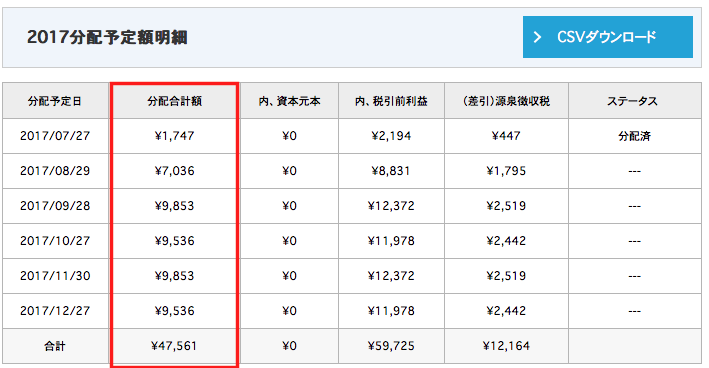709x368 pixels.
Task: Click ¥0 capital principal in 2017/07/27 row
Action: [289, 136]
